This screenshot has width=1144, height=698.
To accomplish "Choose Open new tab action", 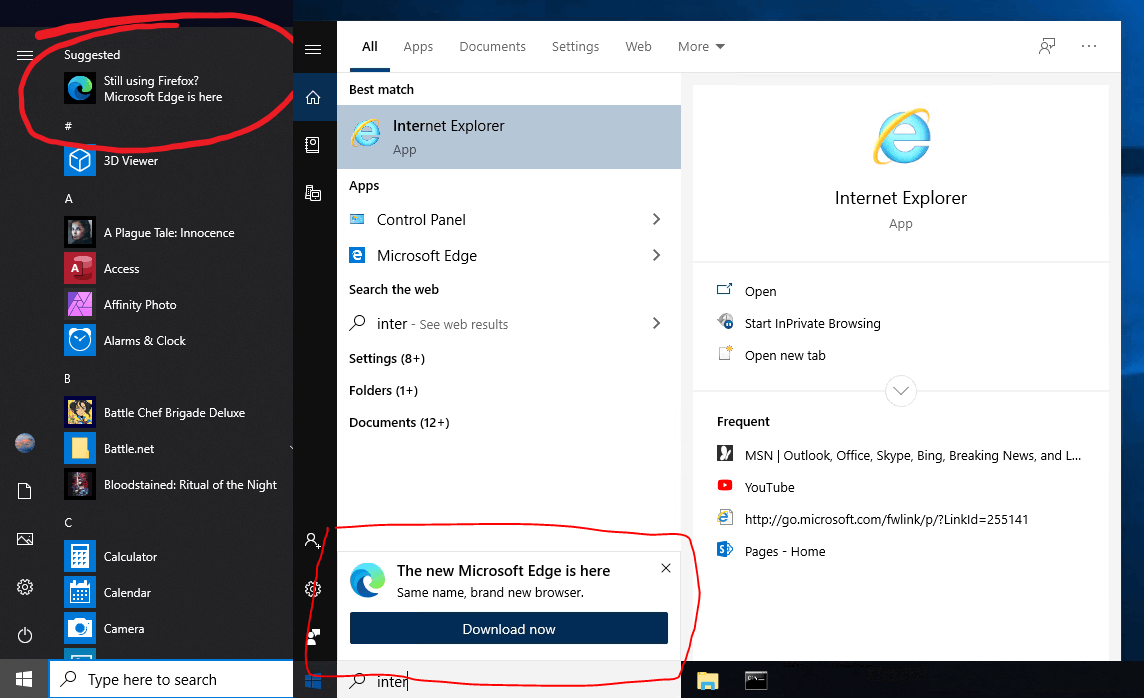I will coord(785,355).
